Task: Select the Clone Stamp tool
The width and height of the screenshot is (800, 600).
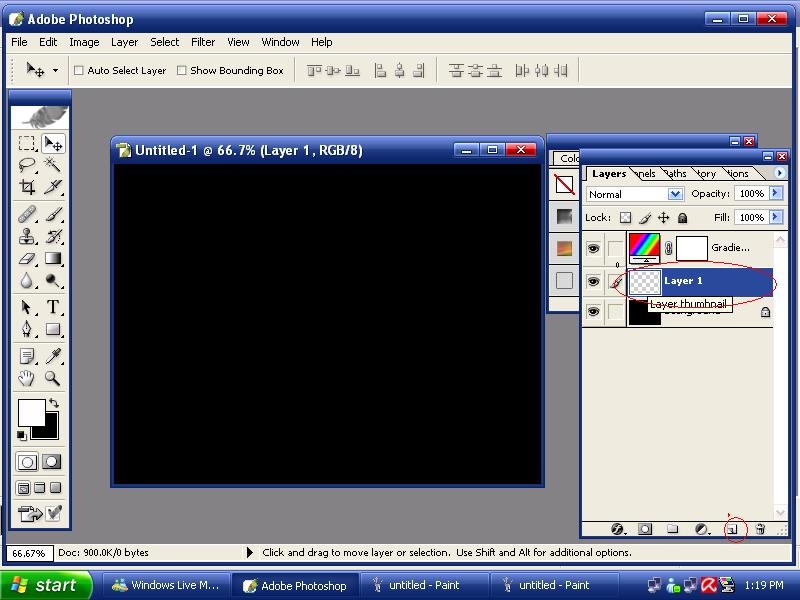Action: [27, 236]
